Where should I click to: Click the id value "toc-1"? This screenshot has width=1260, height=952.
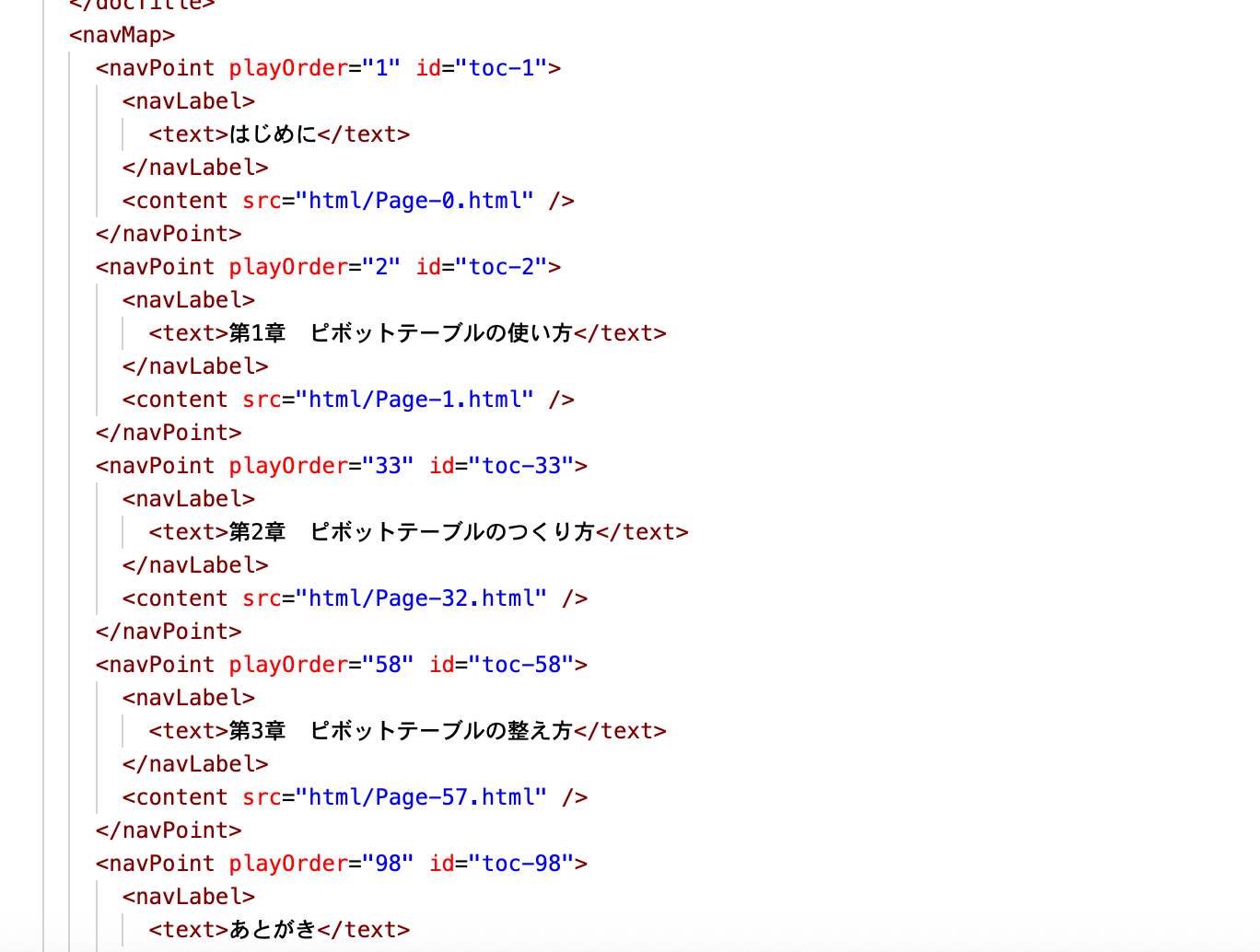(501, 68)
